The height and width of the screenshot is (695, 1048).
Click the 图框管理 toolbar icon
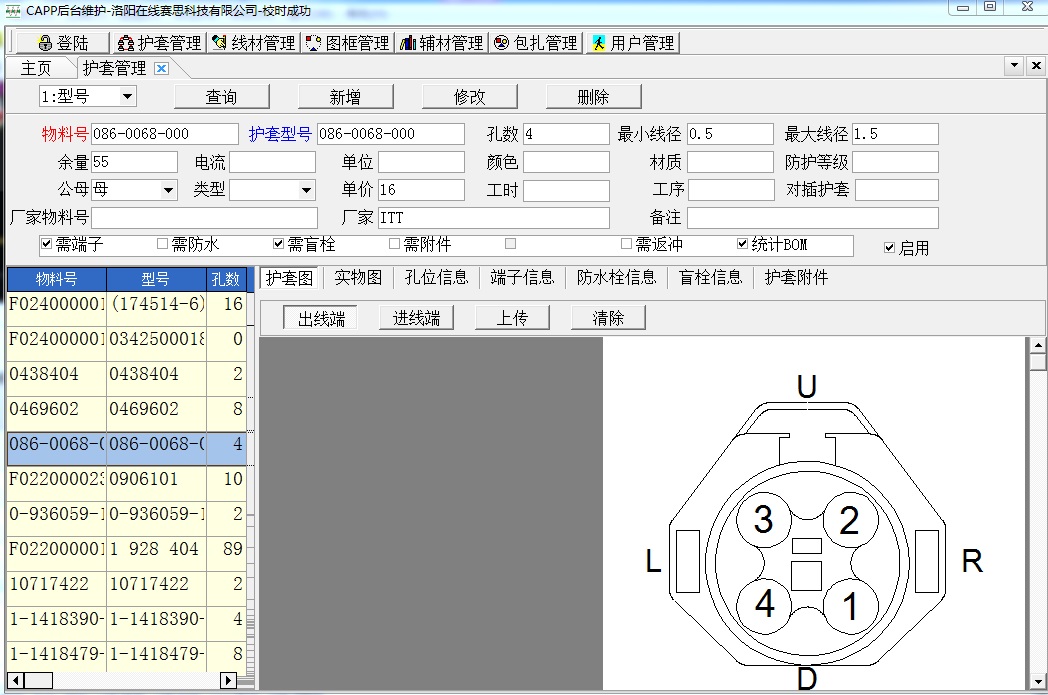tap(313, 43)
